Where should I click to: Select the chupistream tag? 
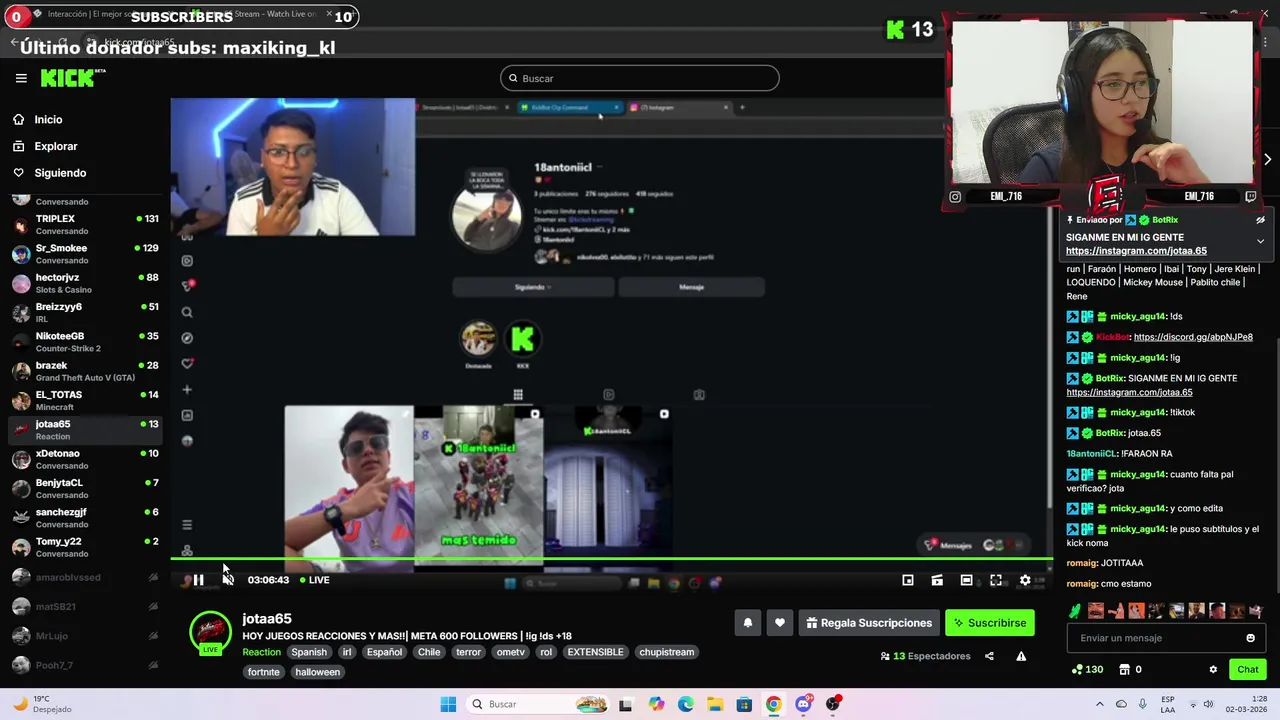tap(667, 652)
